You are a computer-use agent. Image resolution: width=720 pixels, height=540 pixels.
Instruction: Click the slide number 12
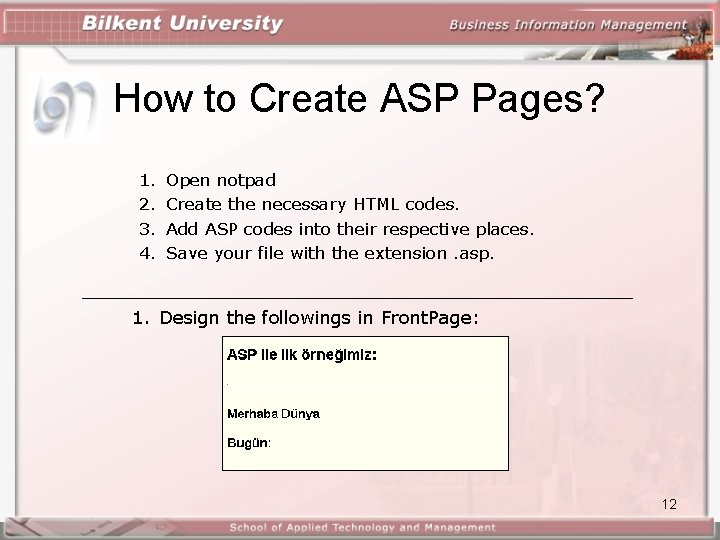[x=669, y=504]
